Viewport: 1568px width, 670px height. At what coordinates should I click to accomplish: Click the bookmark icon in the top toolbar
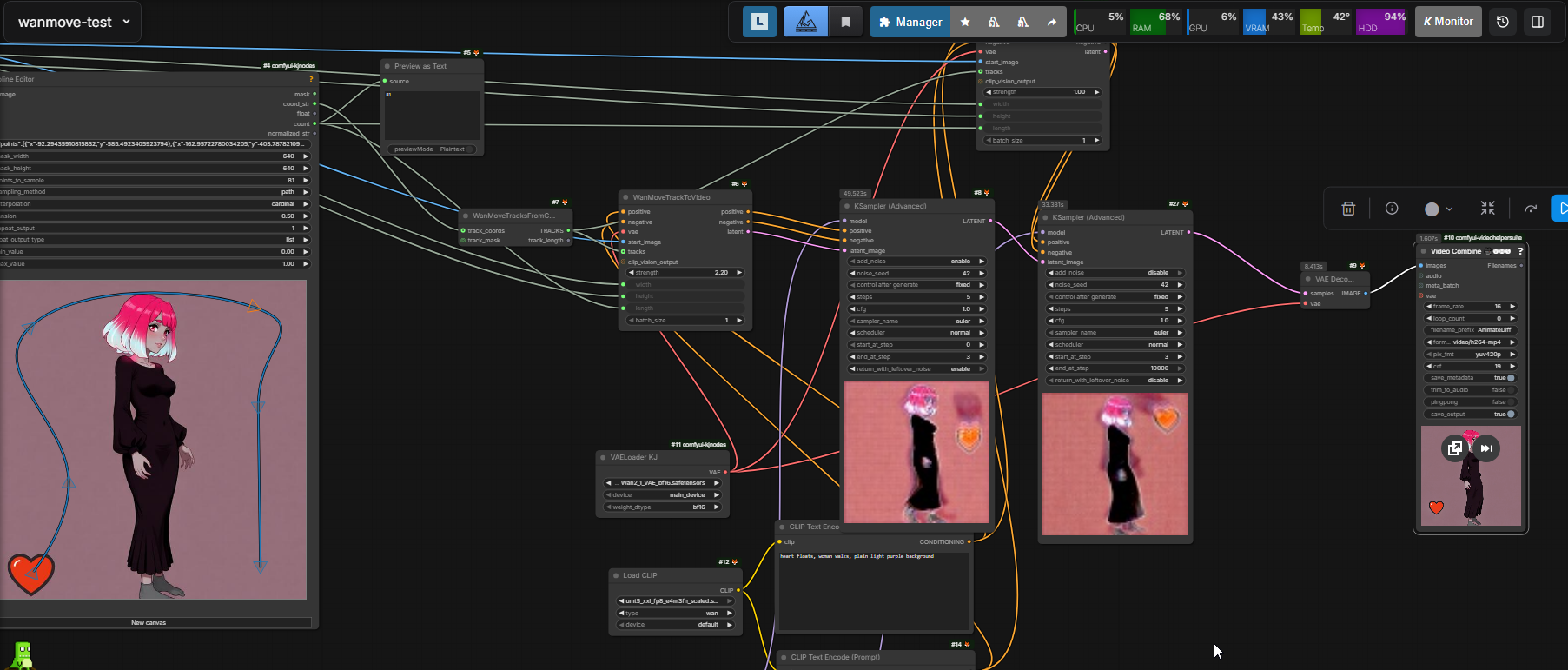click(846, 22)
